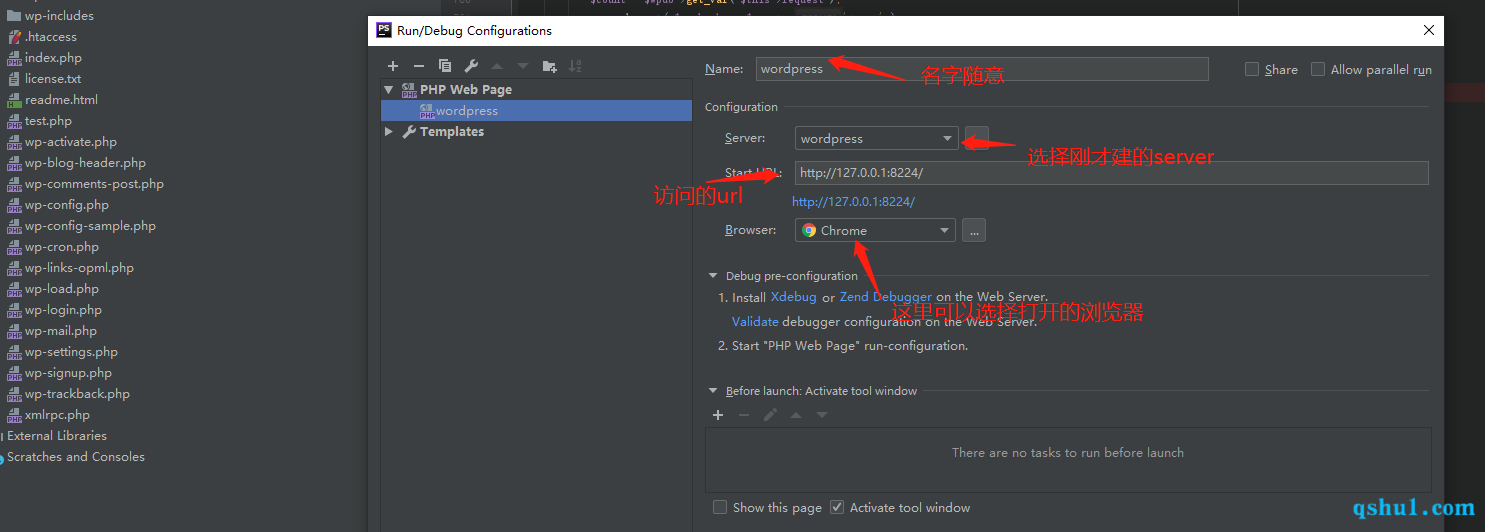Select wp-trackback.php in the project tree
Screen dimensions: 1485x532
click(77, 394)
